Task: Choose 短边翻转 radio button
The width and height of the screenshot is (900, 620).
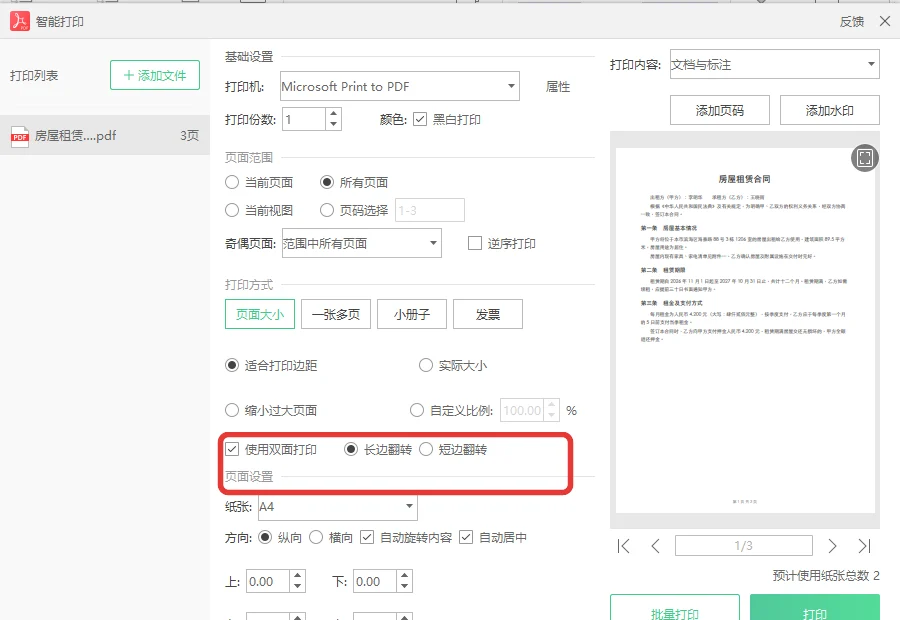Action: (x=426, y=450)
